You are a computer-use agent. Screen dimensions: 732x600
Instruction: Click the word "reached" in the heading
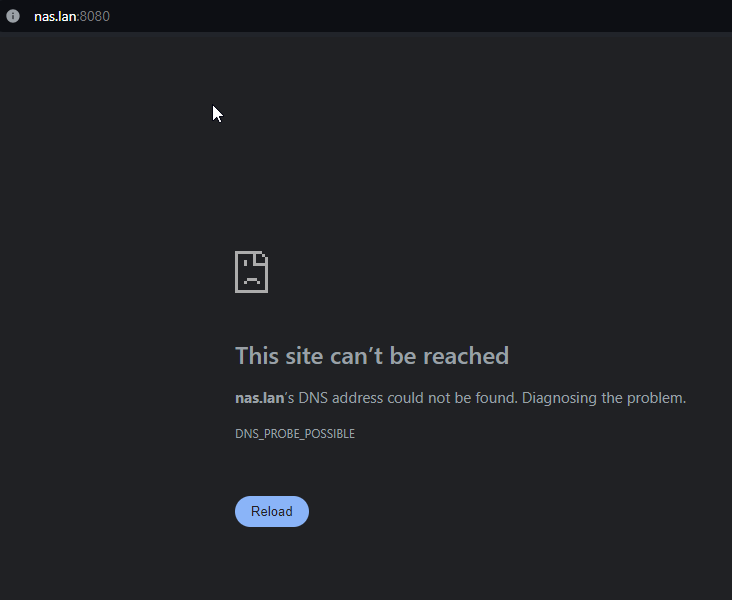click(466, 356)
